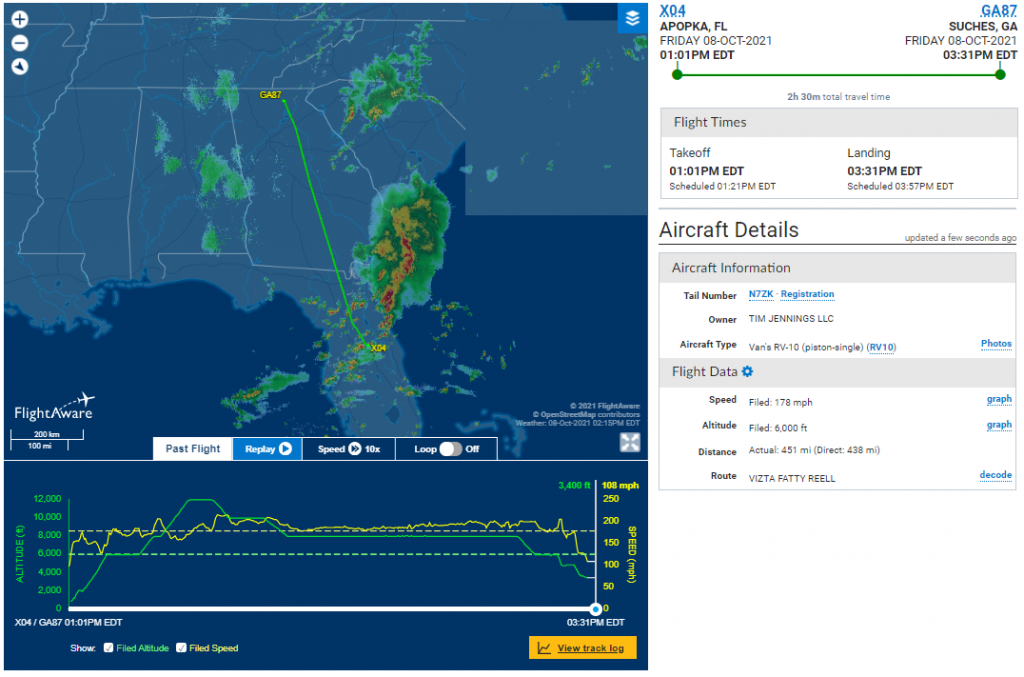The height and width of the screenshot is (677, 1024).
Task: Decode the route VIZTA FATTY REELL
Action: tap(995, 475)
